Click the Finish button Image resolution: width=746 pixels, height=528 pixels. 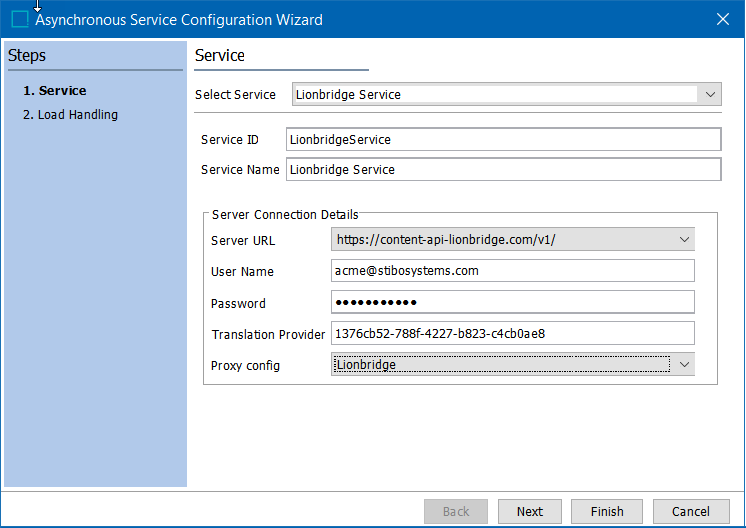tap(607, 511)
